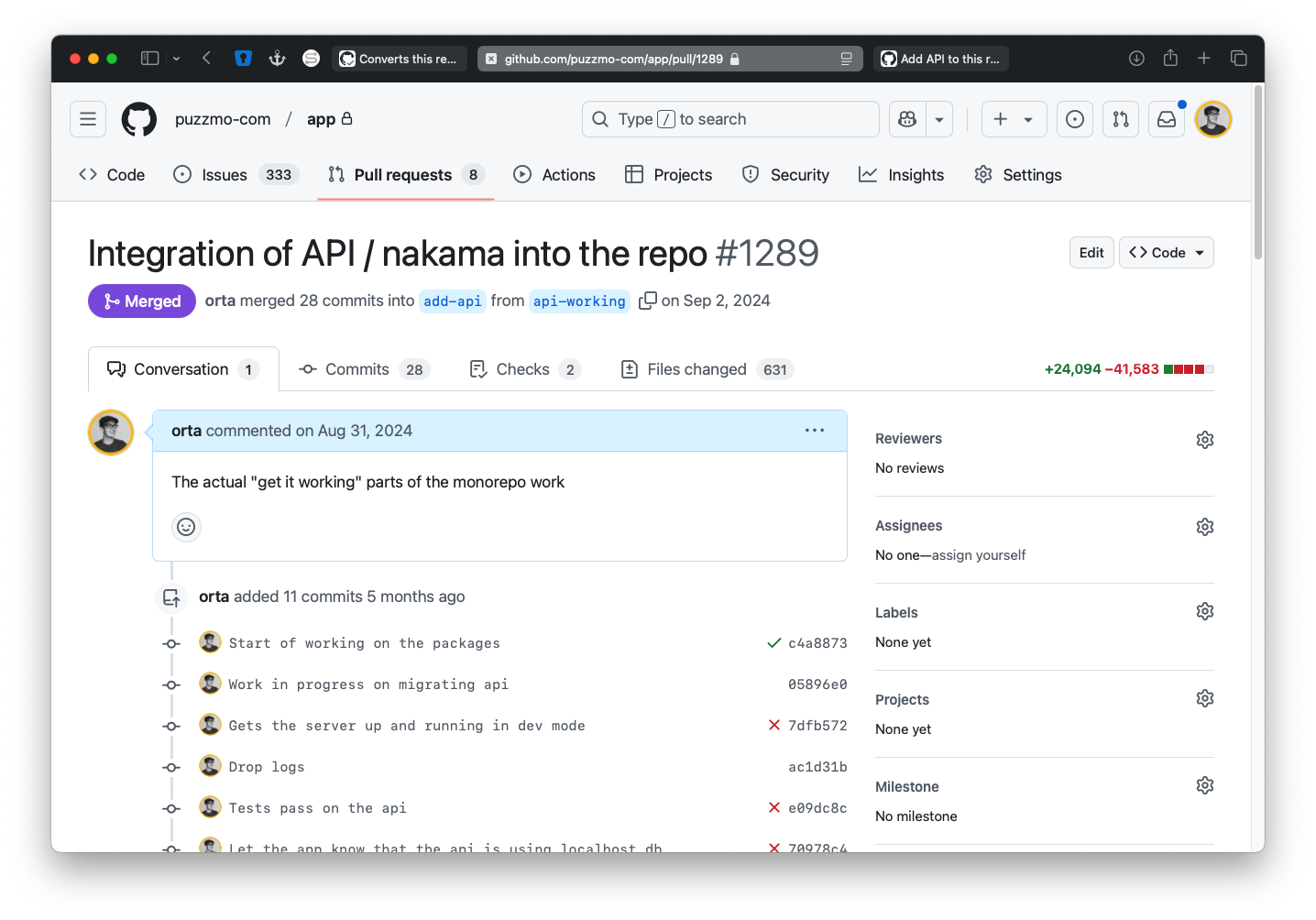Open the notifications inbox
This screenshot has height=920, width=1316.
tap(1166, 118)
